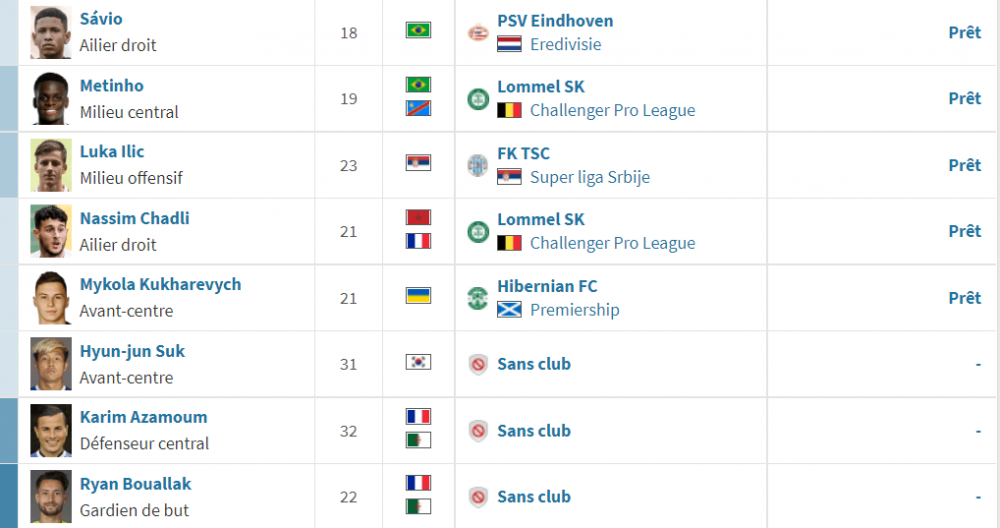Click the Scottish flag beside Premiership

(x=509, y=310)
